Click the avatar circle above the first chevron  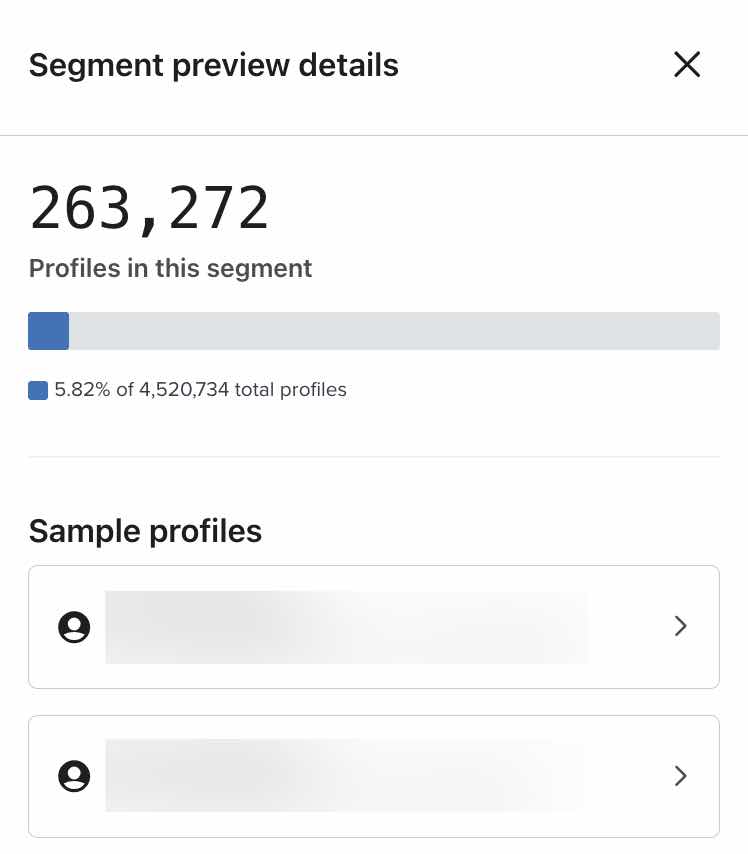74,626
